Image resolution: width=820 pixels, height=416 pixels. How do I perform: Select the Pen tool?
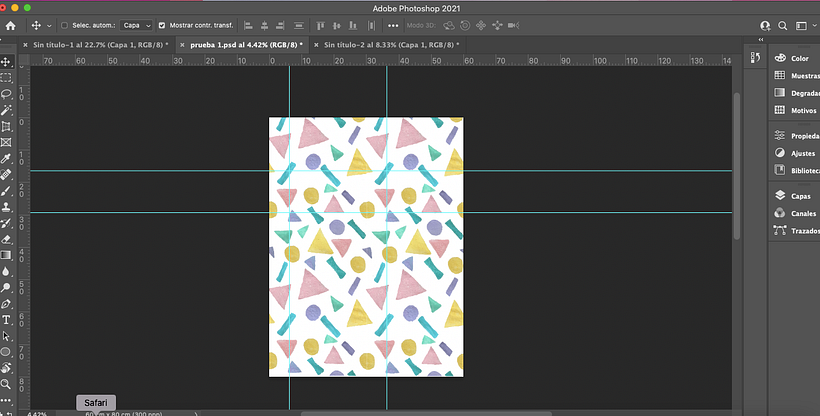point(6,304)
